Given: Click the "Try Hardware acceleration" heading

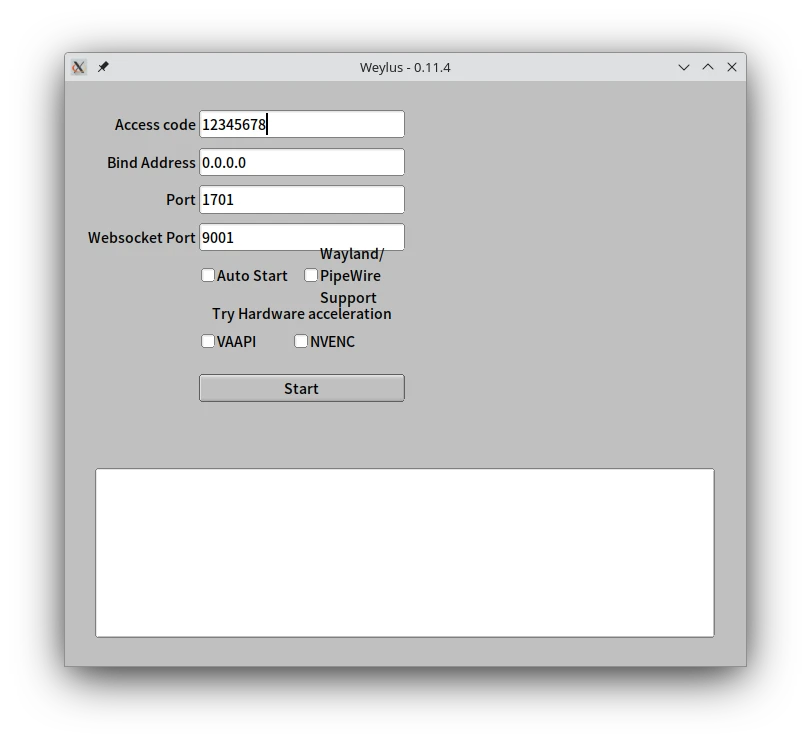Looking at the screenshot, I should pos(301,314).
